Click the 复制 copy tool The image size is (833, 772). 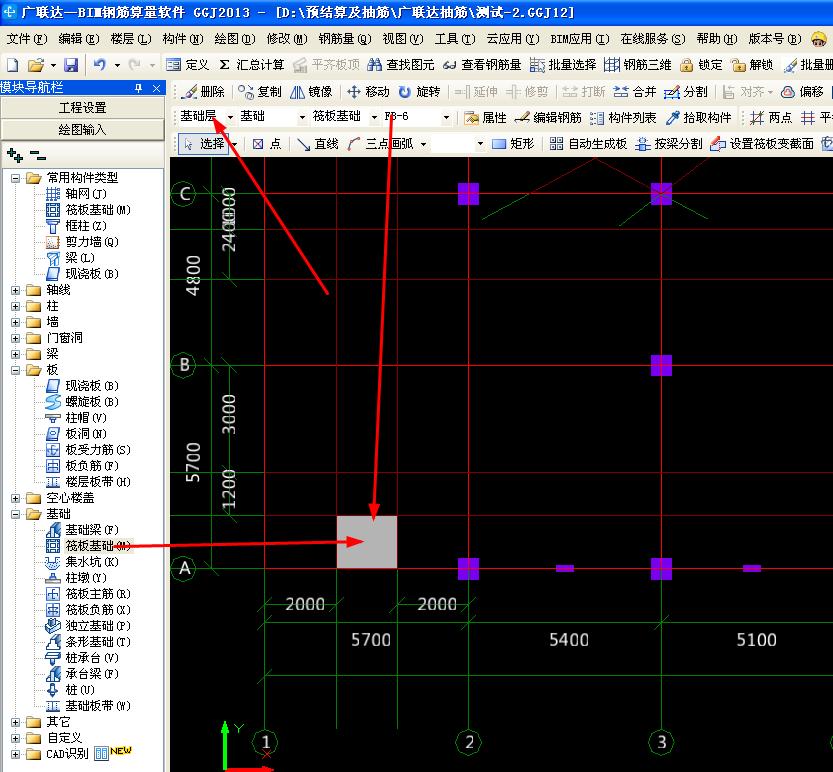[x=259, y=92]
